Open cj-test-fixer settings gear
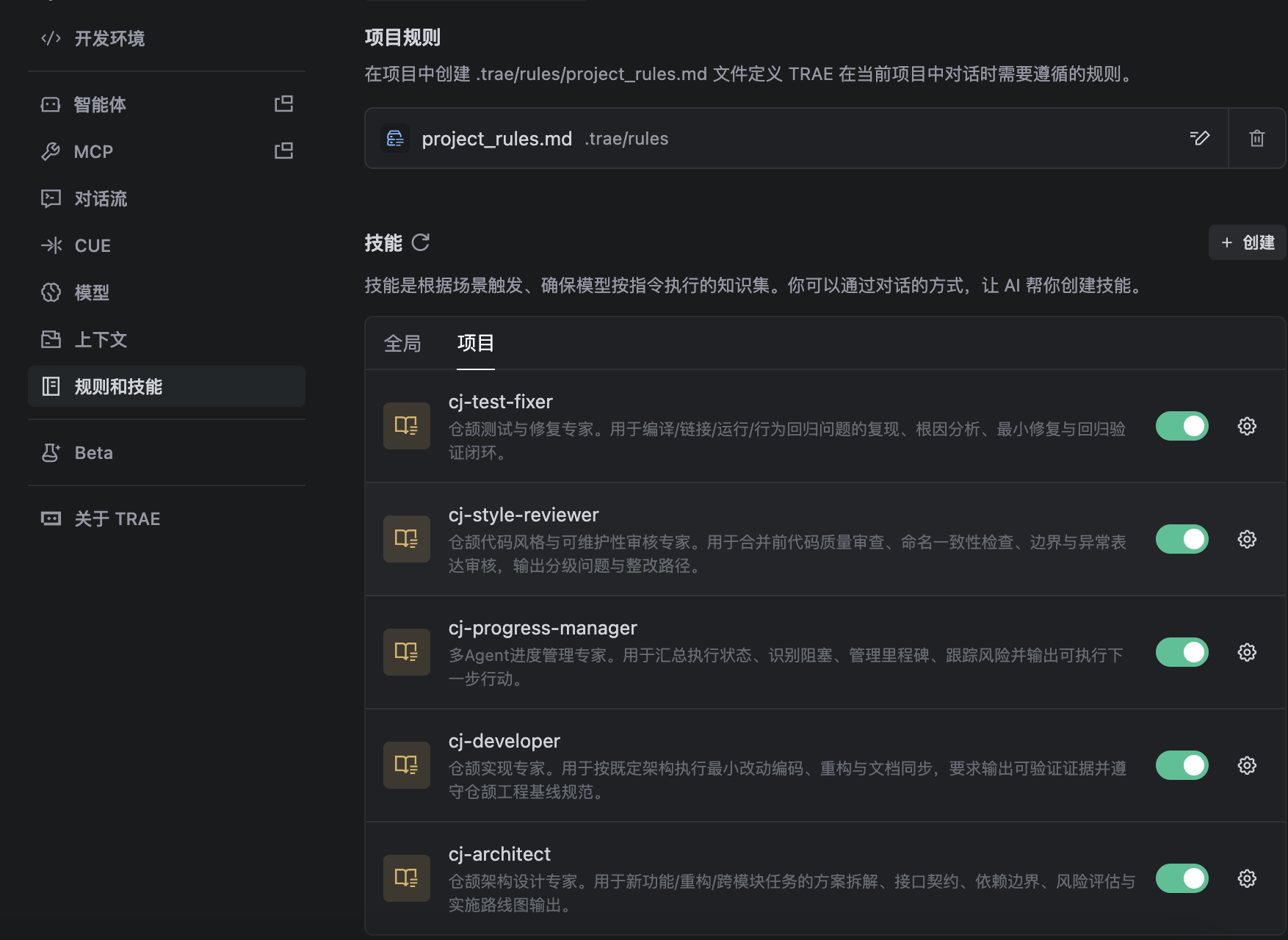 tap(1247, 426)
